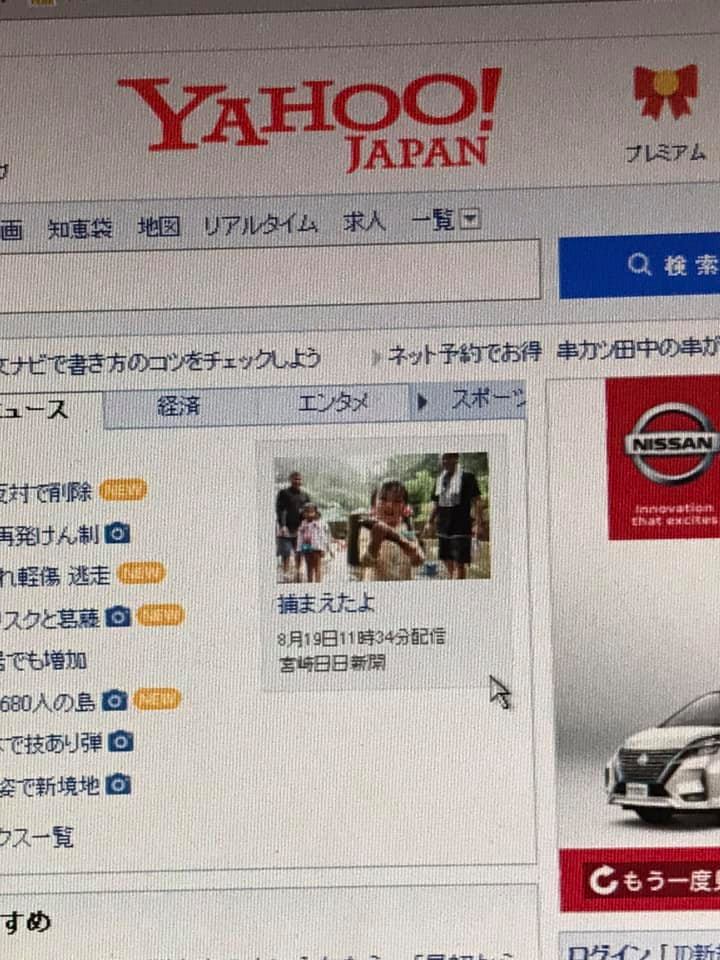
Task: Click the 検索 search button
Action: click(x=640, y=265)
